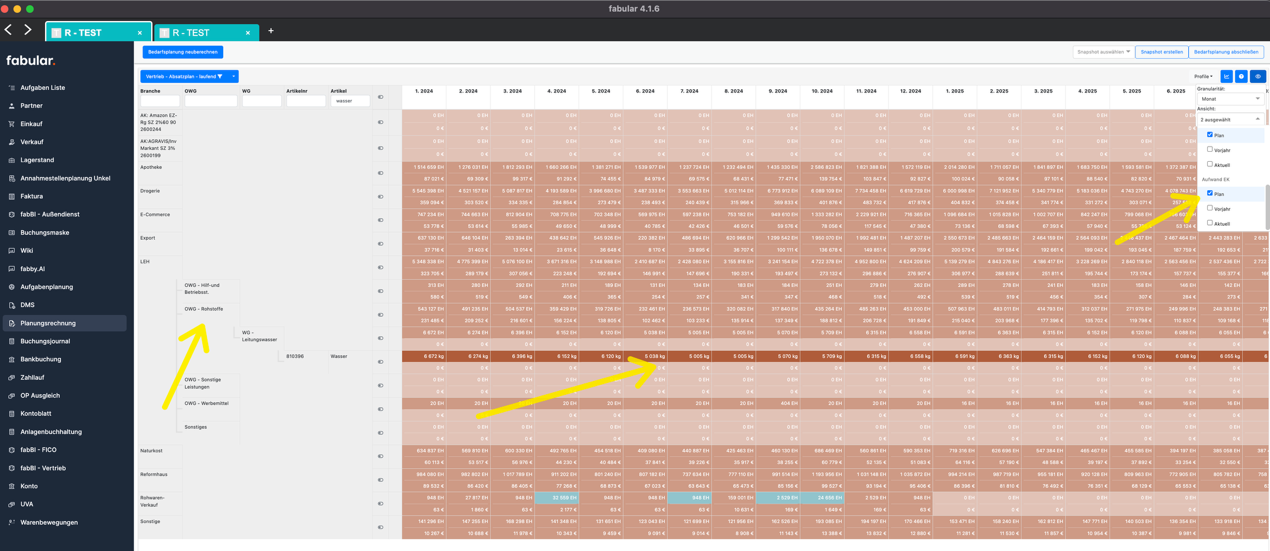Screen dimensions: 1270x551
Task: Navigate forward with the right arrow
Action: 27,31
